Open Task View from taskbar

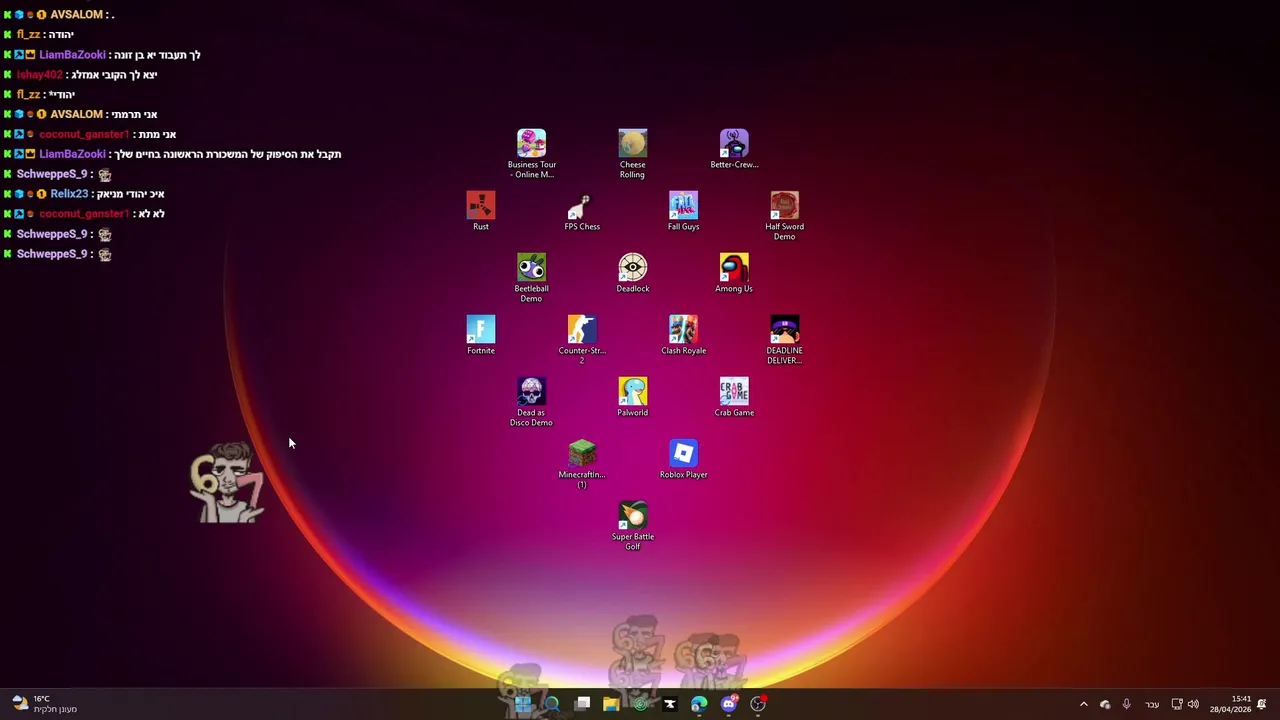click(x=582, y=704)
